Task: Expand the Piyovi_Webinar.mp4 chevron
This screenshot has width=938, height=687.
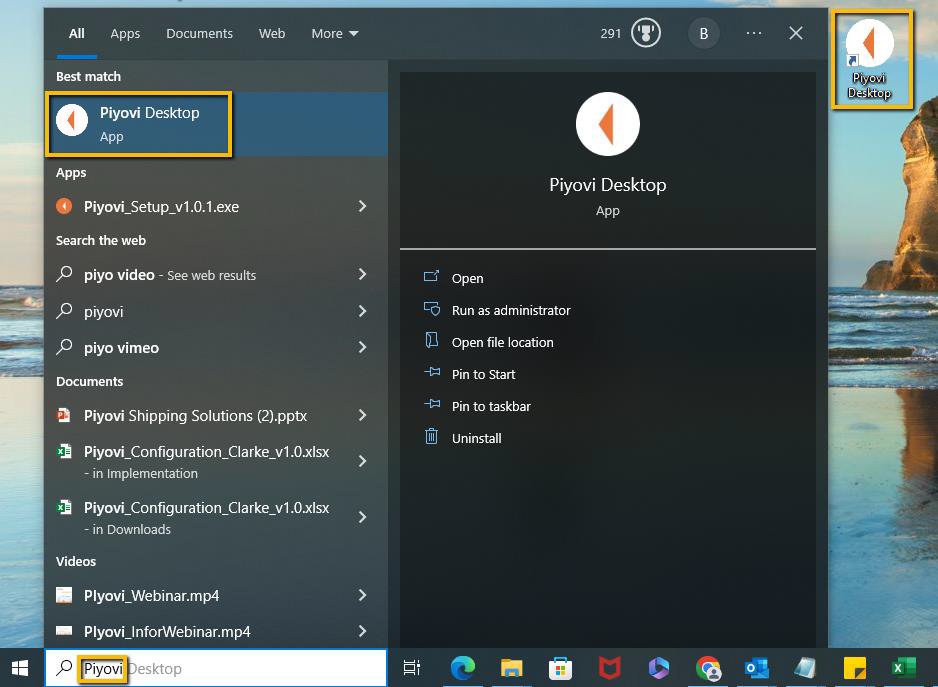Action: [362, 595]
